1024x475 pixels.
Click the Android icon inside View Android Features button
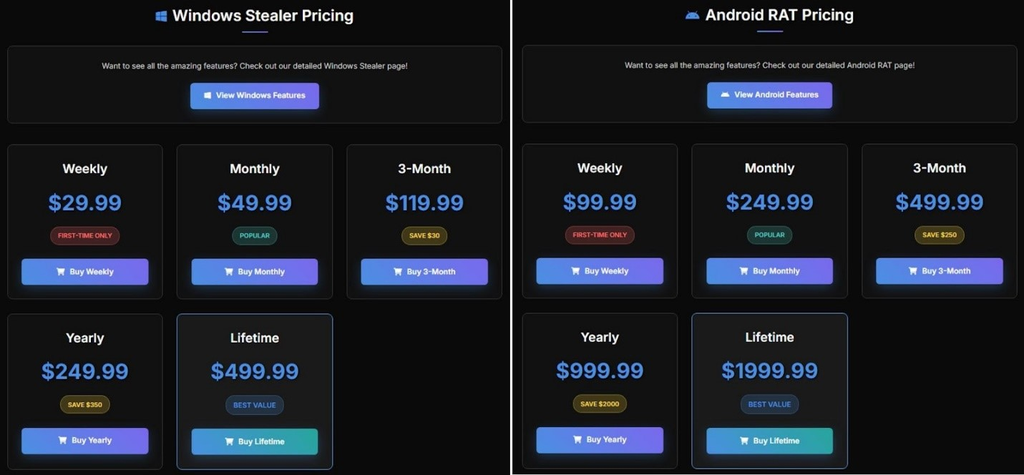point(724,95)
